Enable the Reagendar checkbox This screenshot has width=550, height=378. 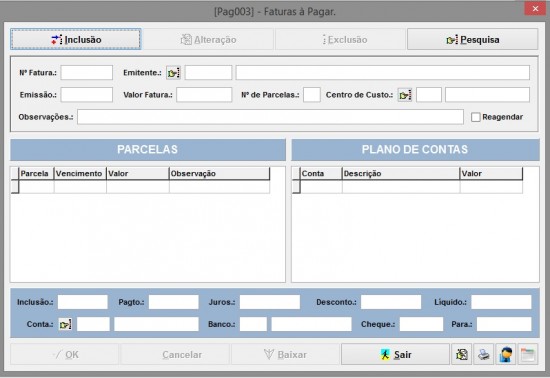[x=476, y=117]
